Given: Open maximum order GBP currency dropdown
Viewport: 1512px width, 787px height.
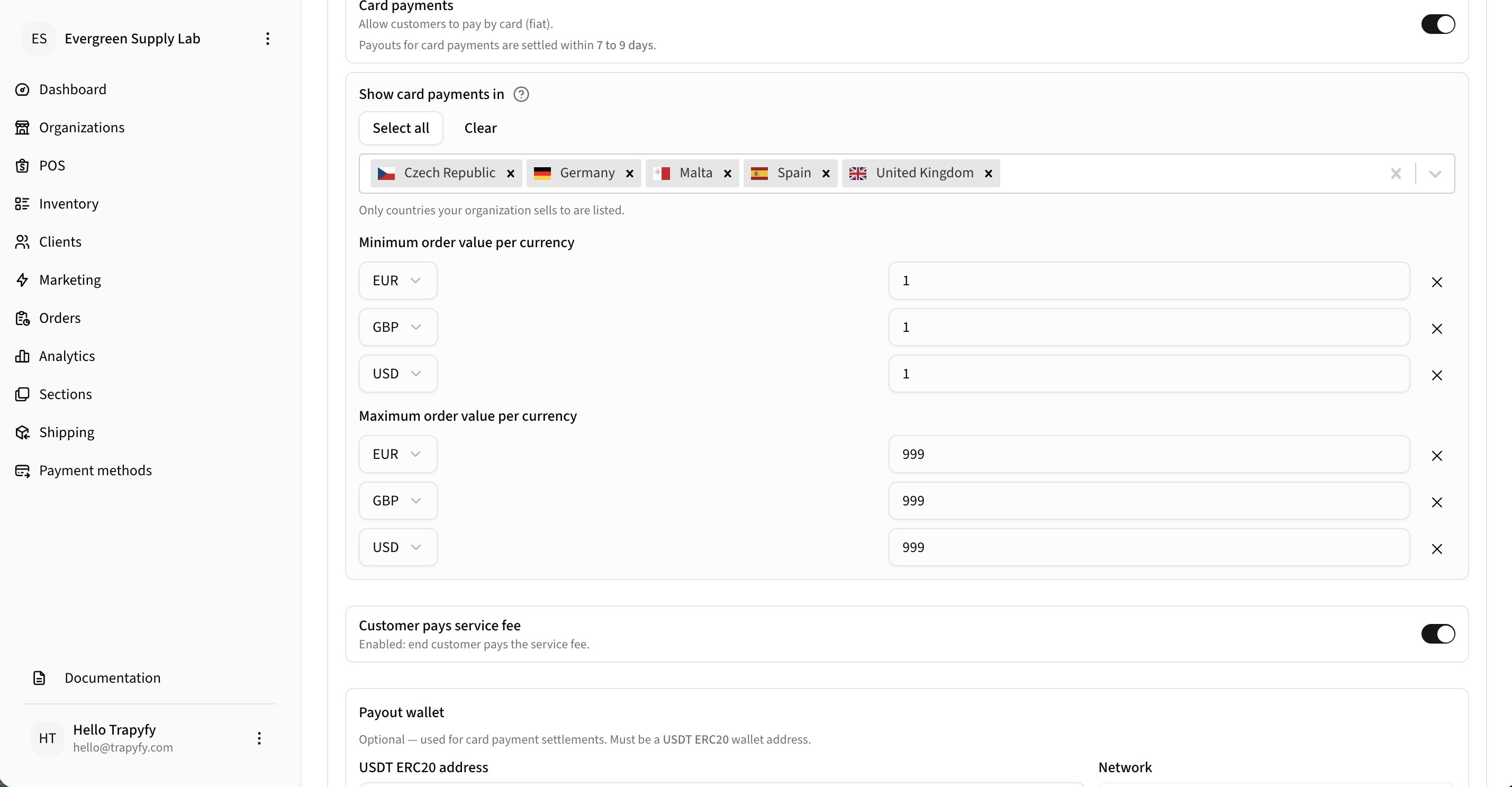Looking at the screenshot, I should point(398,501).
